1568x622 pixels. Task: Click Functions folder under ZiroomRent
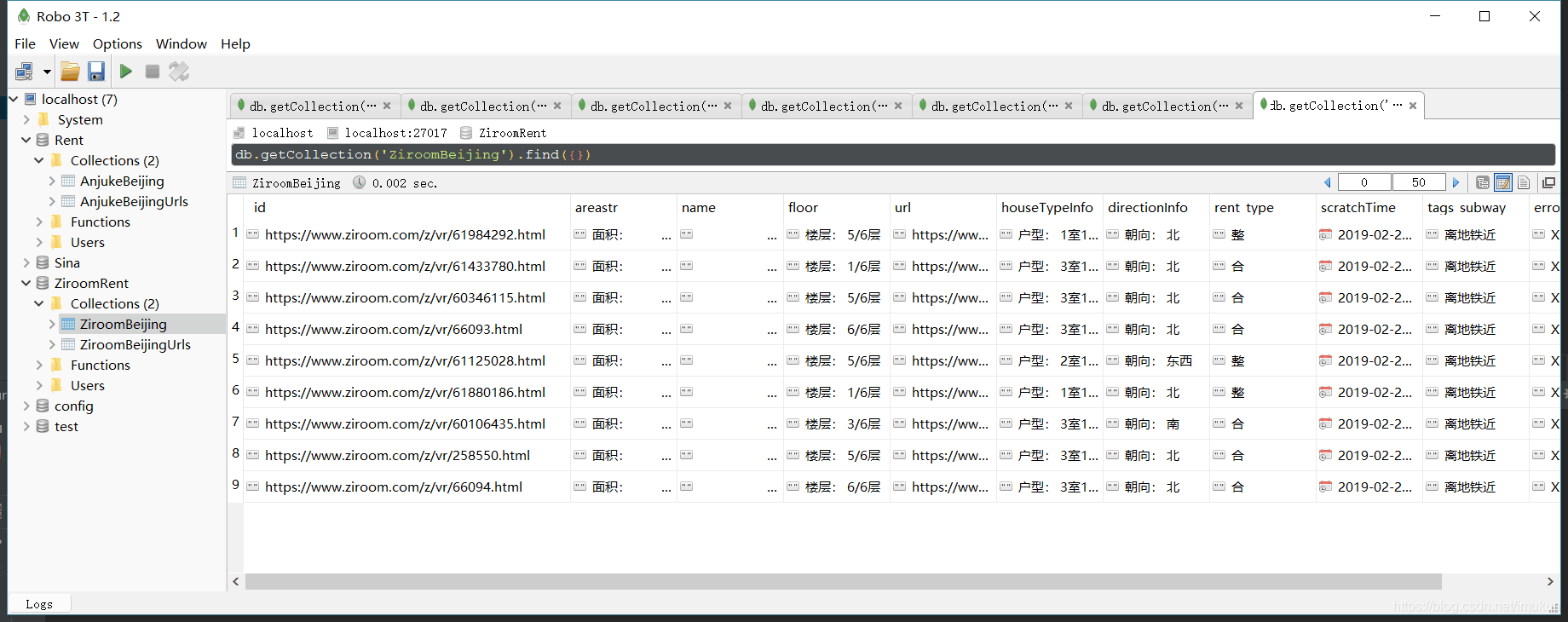coord(100,365)
